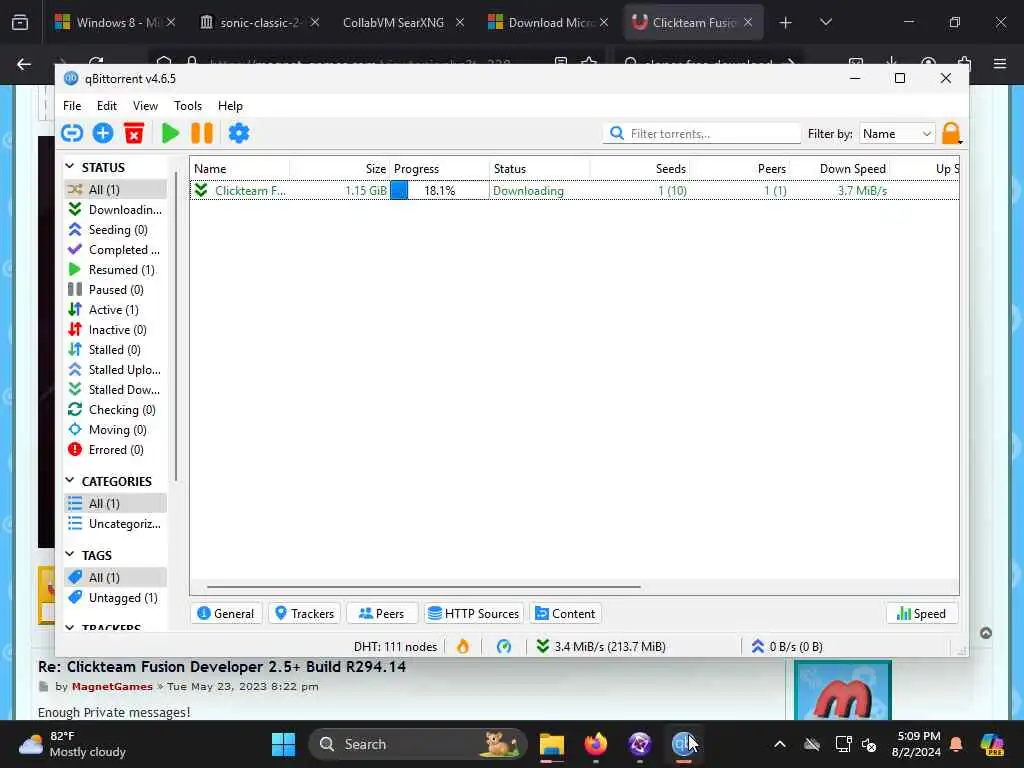Open the View menu
Viewport: 1024px width, 768px height.
point(145,106)
